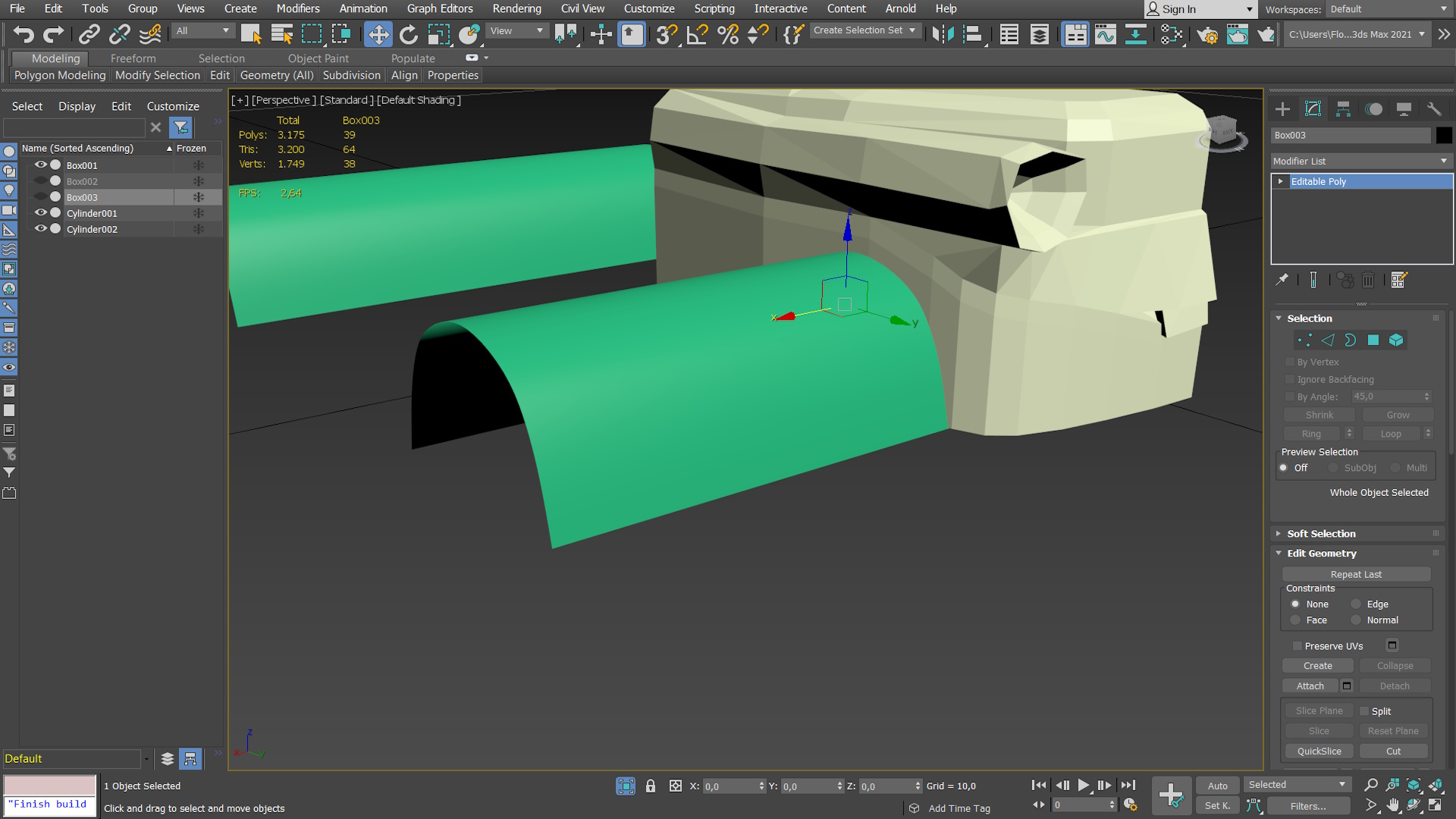Click the black object color swatch

tap(1443, 135)
